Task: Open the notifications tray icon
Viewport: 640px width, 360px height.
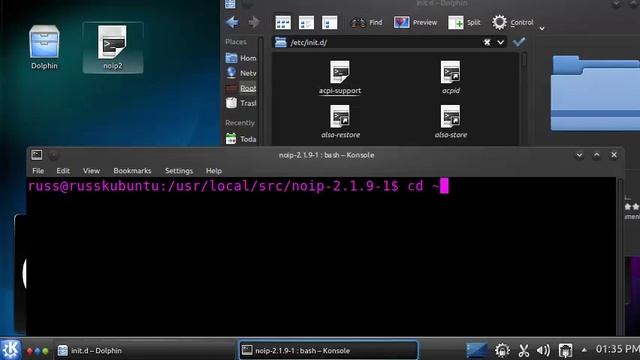Action: pos(502,350)
